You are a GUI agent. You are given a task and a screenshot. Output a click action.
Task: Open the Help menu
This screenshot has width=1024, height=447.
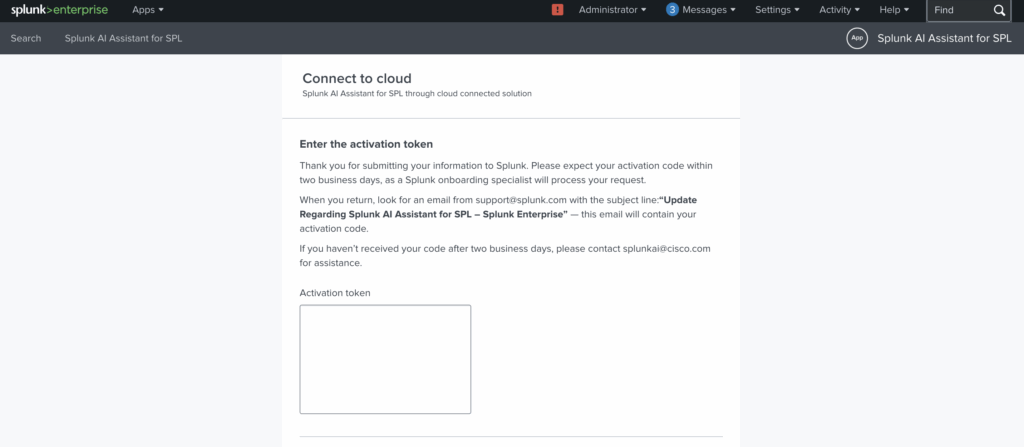click(x=893, y=10)
